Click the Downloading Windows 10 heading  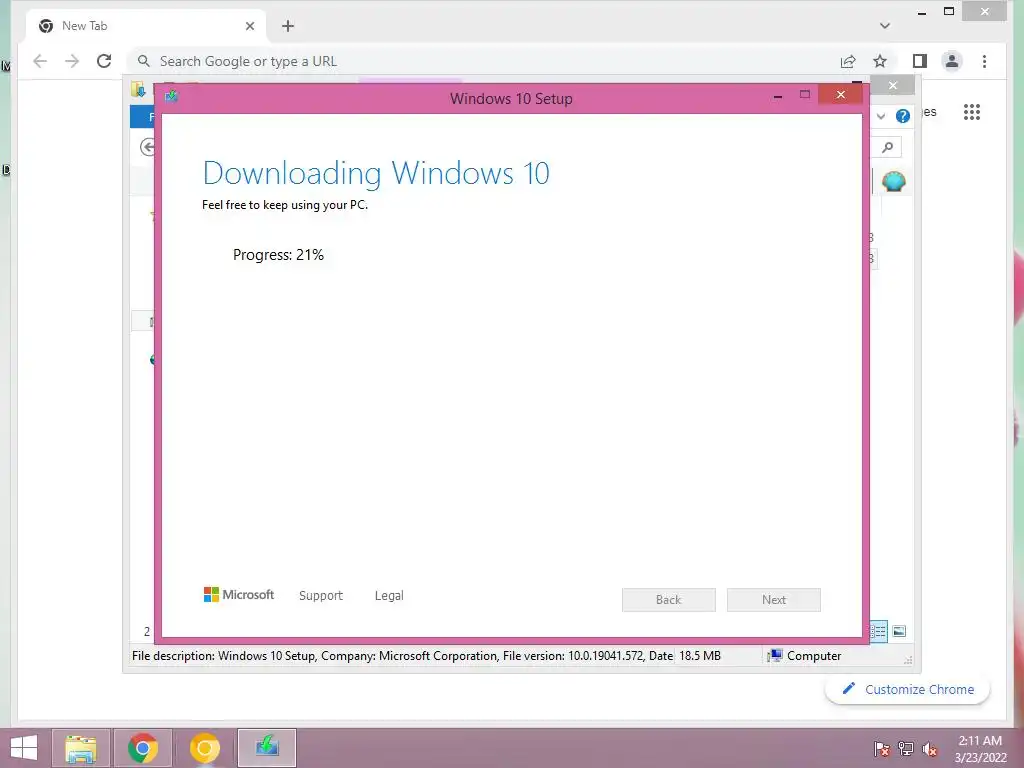point(376,173)
